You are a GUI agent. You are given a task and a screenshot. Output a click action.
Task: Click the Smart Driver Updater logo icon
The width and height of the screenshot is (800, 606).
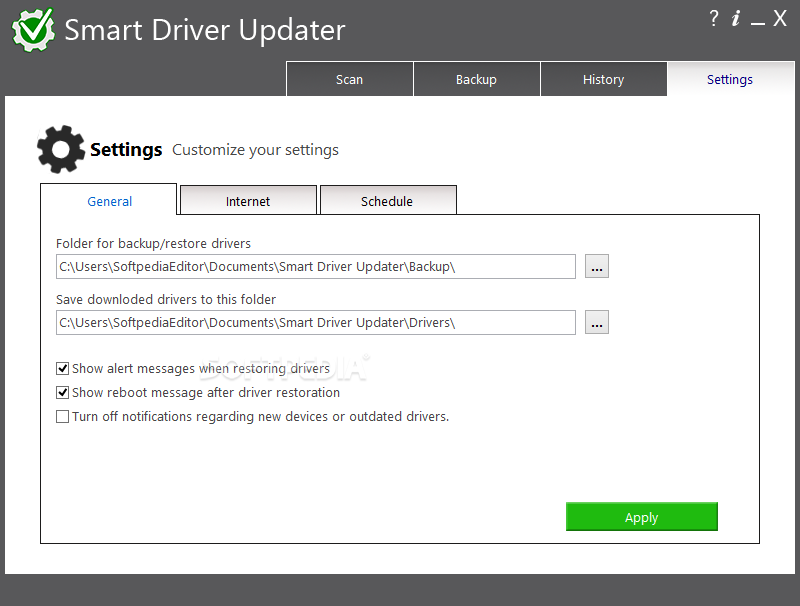coord(33,30)
